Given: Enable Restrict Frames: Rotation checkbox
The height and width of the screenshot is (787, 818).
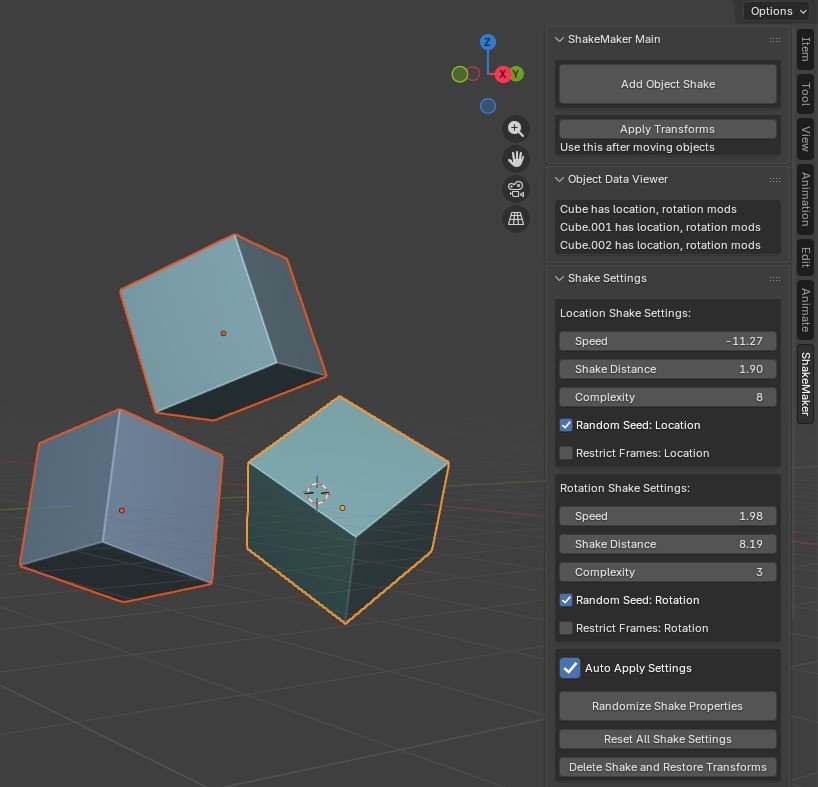Looking at the screenshot, I should click(566, 628).
